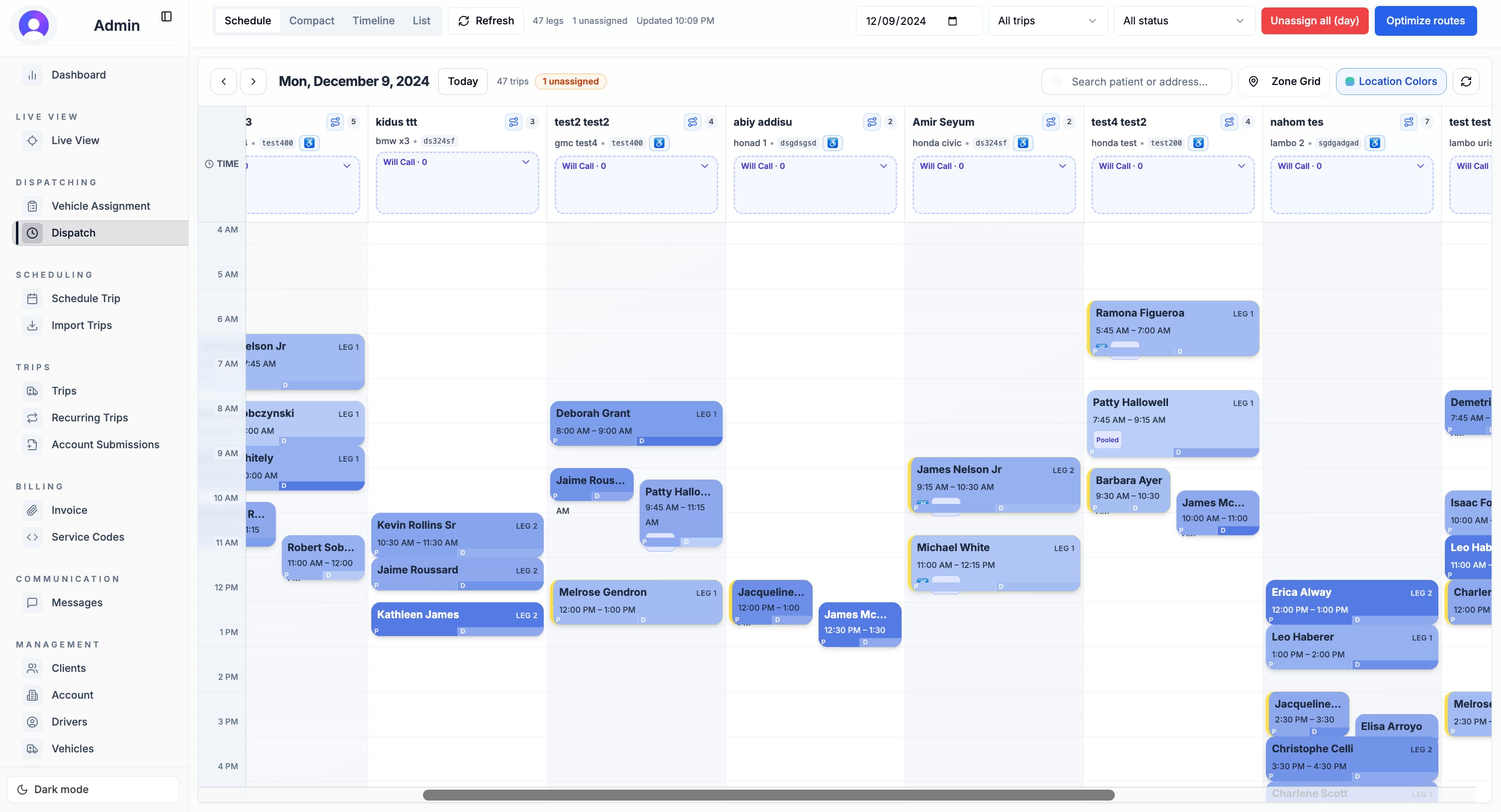This screenshot has width=1501, height=812.
Task: Toggle Zone Grid
Action: pyautogui.click(x=1285, y=81)
